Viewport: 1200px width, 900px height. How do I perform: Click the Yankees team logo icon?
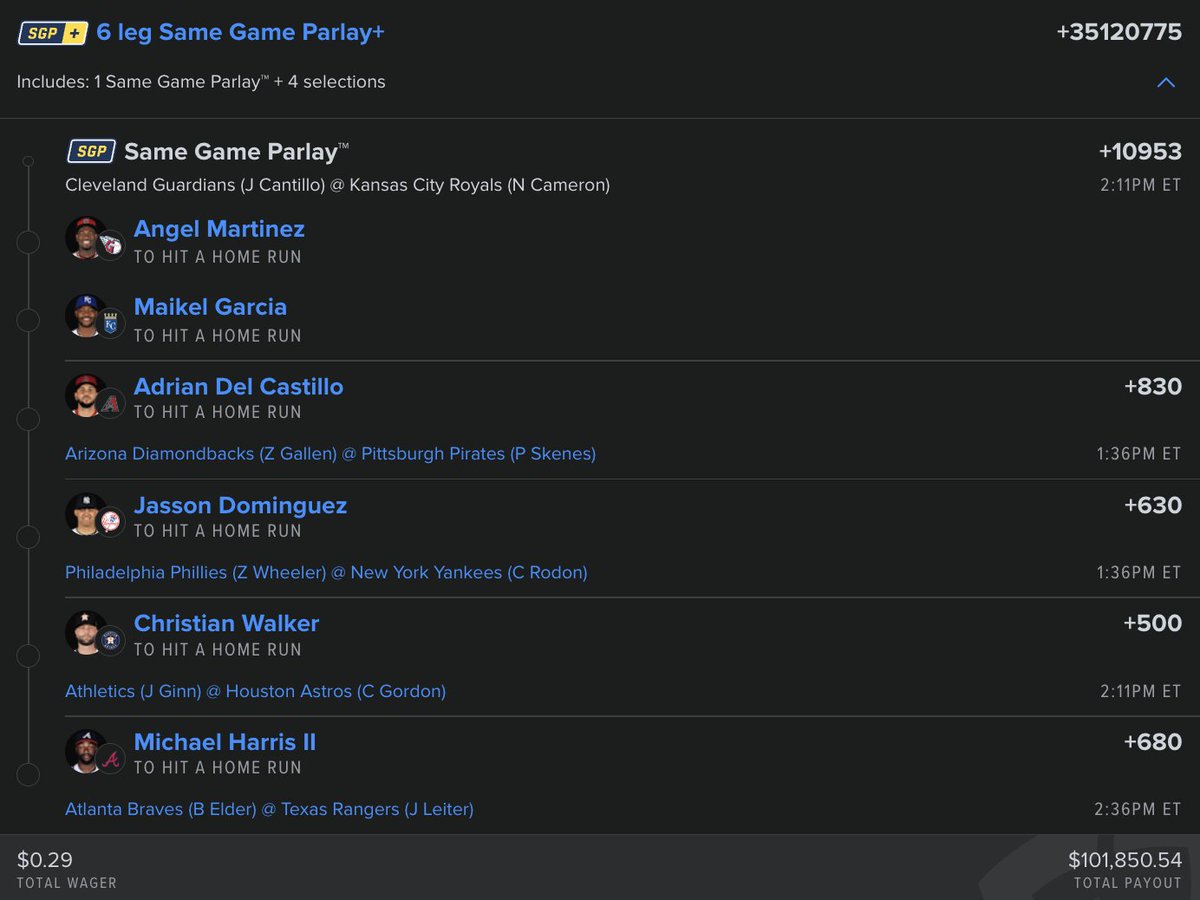click(x=111, y=521)
